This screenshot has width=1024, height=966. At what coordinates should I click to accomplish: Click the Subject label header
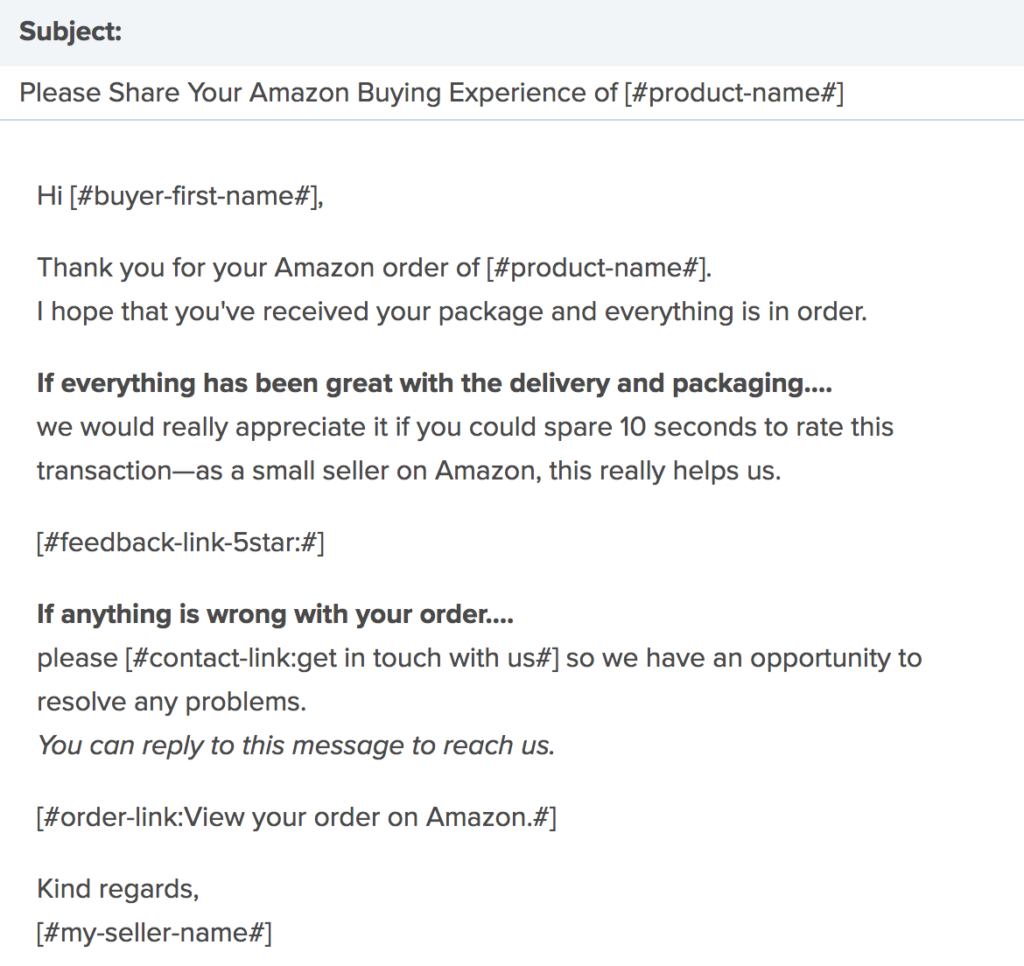(71, 31)
